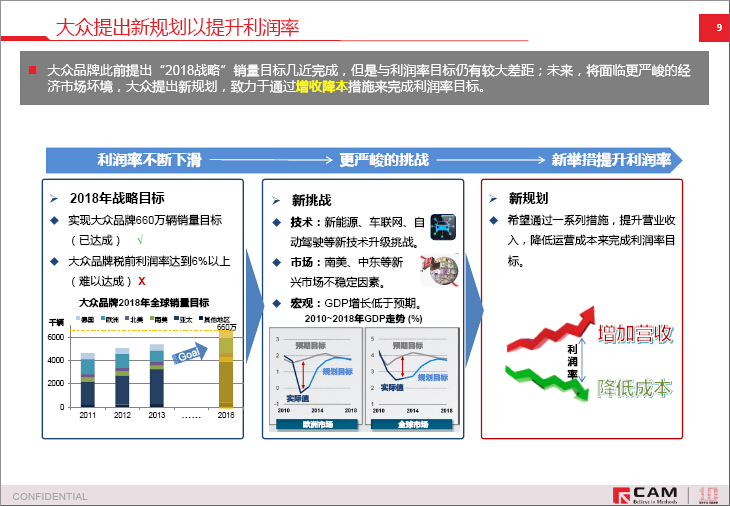The height and width of the screenshot is (506, 730).
Task: Click the bold label 市场
Action: pyautogui.click(x=301, y=262)
